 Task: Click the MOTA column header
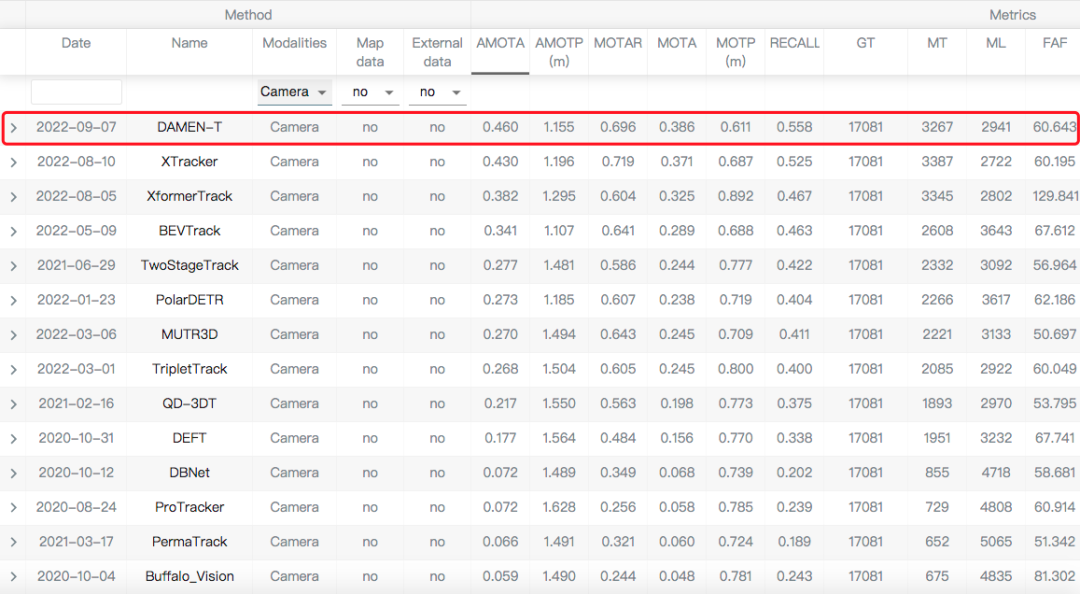coord(676,44)
